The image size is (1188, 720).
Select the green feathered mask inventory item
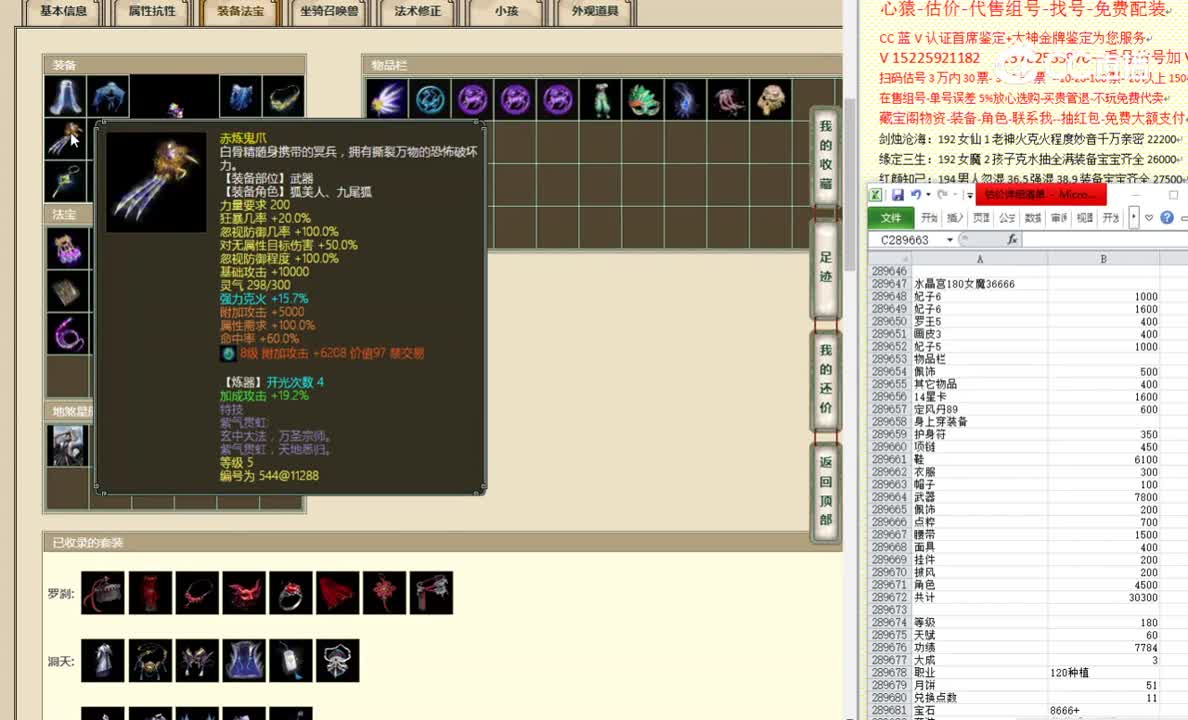(x=643, y=99)
